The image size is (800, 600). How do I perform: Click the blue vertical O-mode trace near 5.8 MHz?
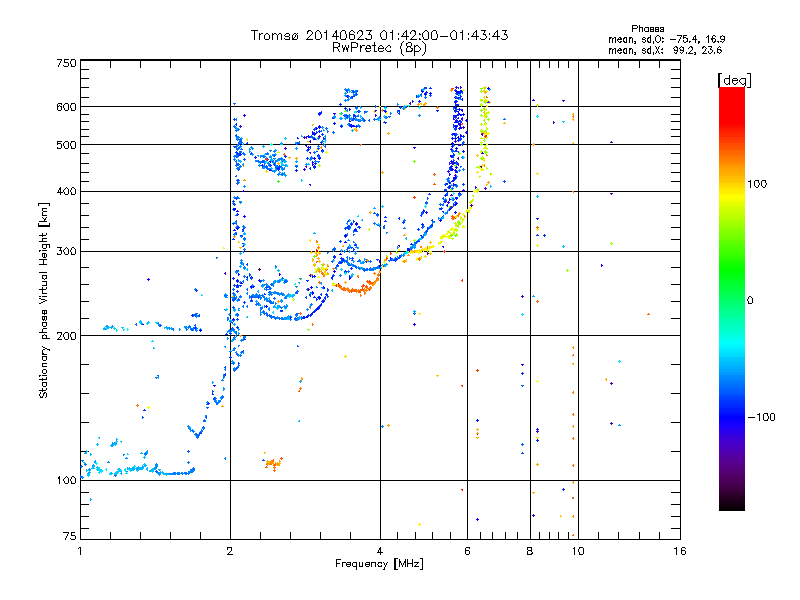(x=457, y=143)
